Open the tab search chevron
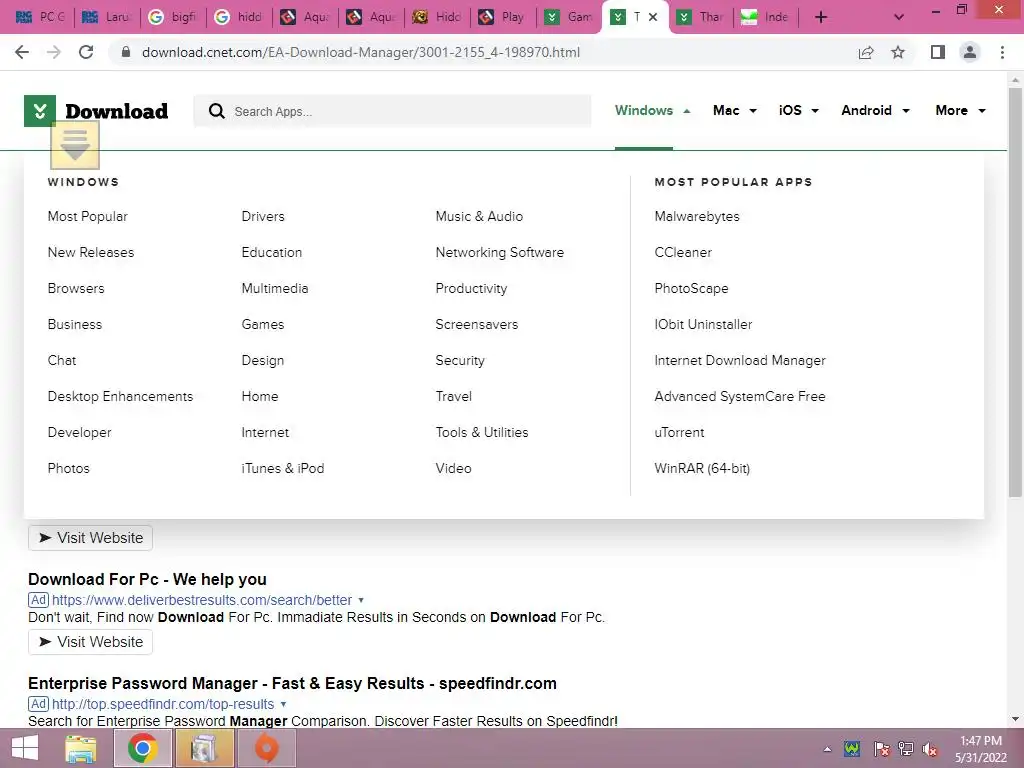Viewport: 1024px width, 768px height. pos(899,17)
